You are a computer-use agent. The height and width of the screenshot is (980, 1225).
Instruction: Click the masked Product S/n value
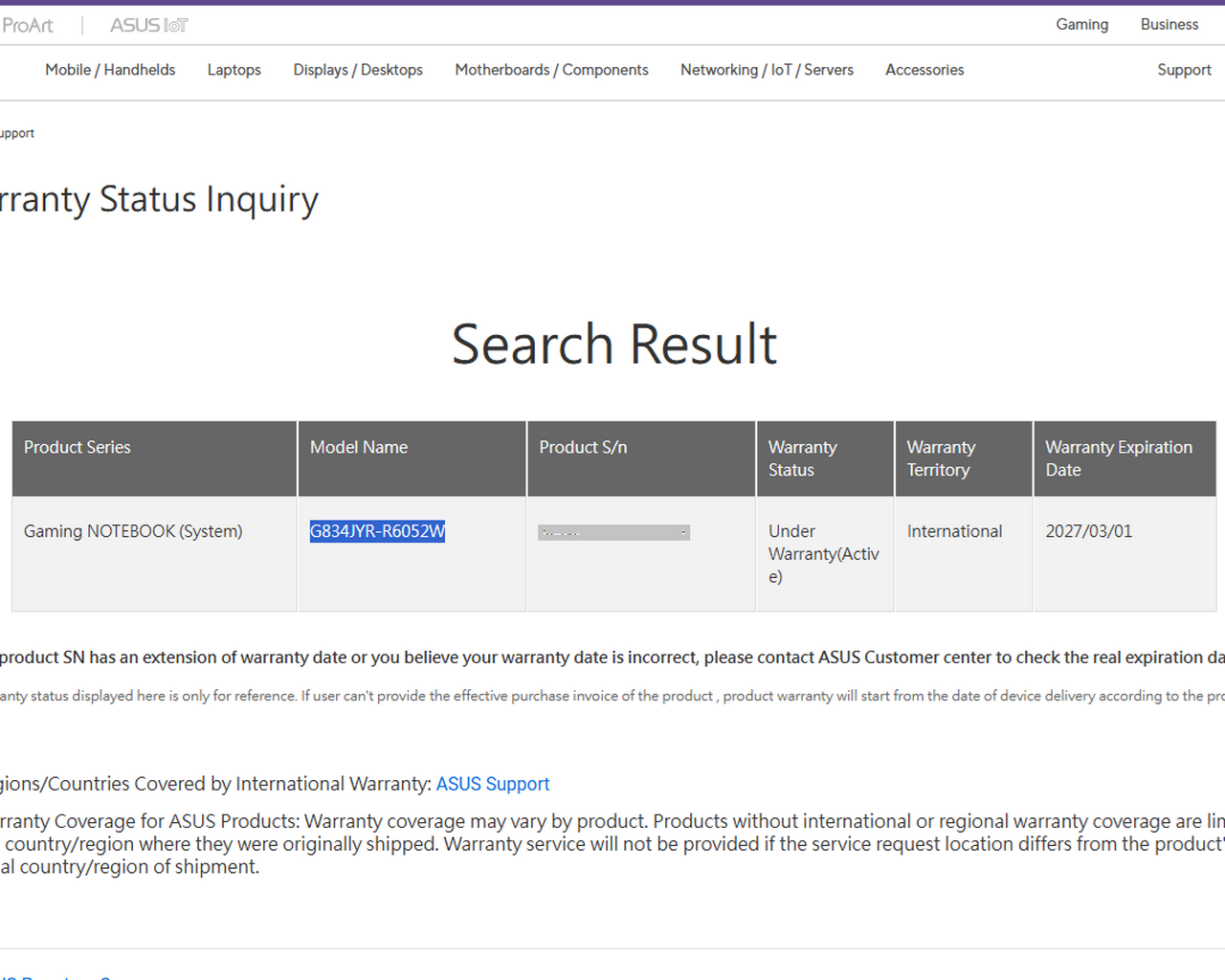[x=613, y=532]
